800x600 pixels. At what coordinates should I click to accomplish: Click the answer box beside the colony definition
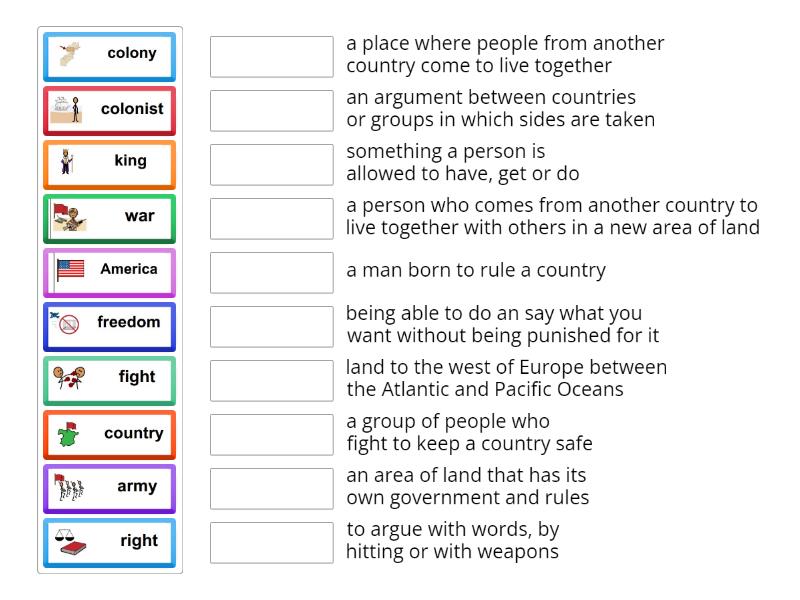tap(271, 54)
